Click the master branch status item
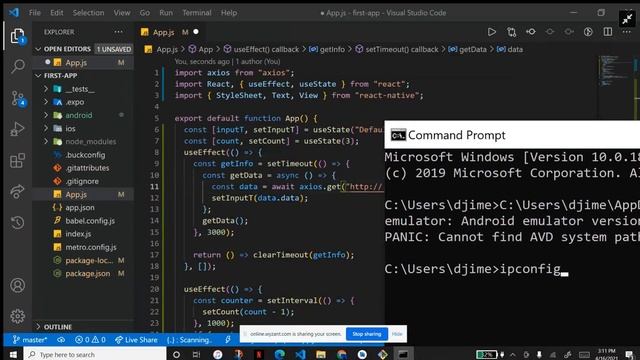The width and height of the screenshot is (640, 360). (x=29, y=340)
